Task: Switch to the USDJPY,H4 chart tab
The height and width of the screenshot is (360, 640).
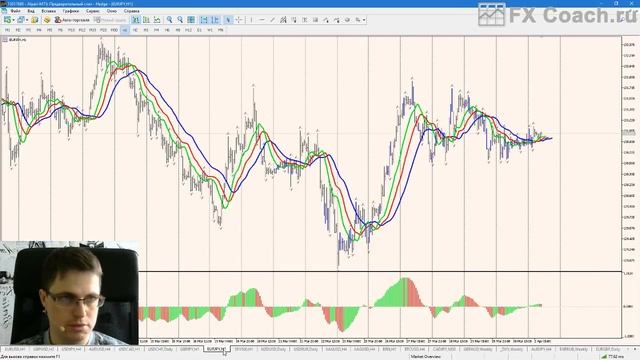Action: 71,349
